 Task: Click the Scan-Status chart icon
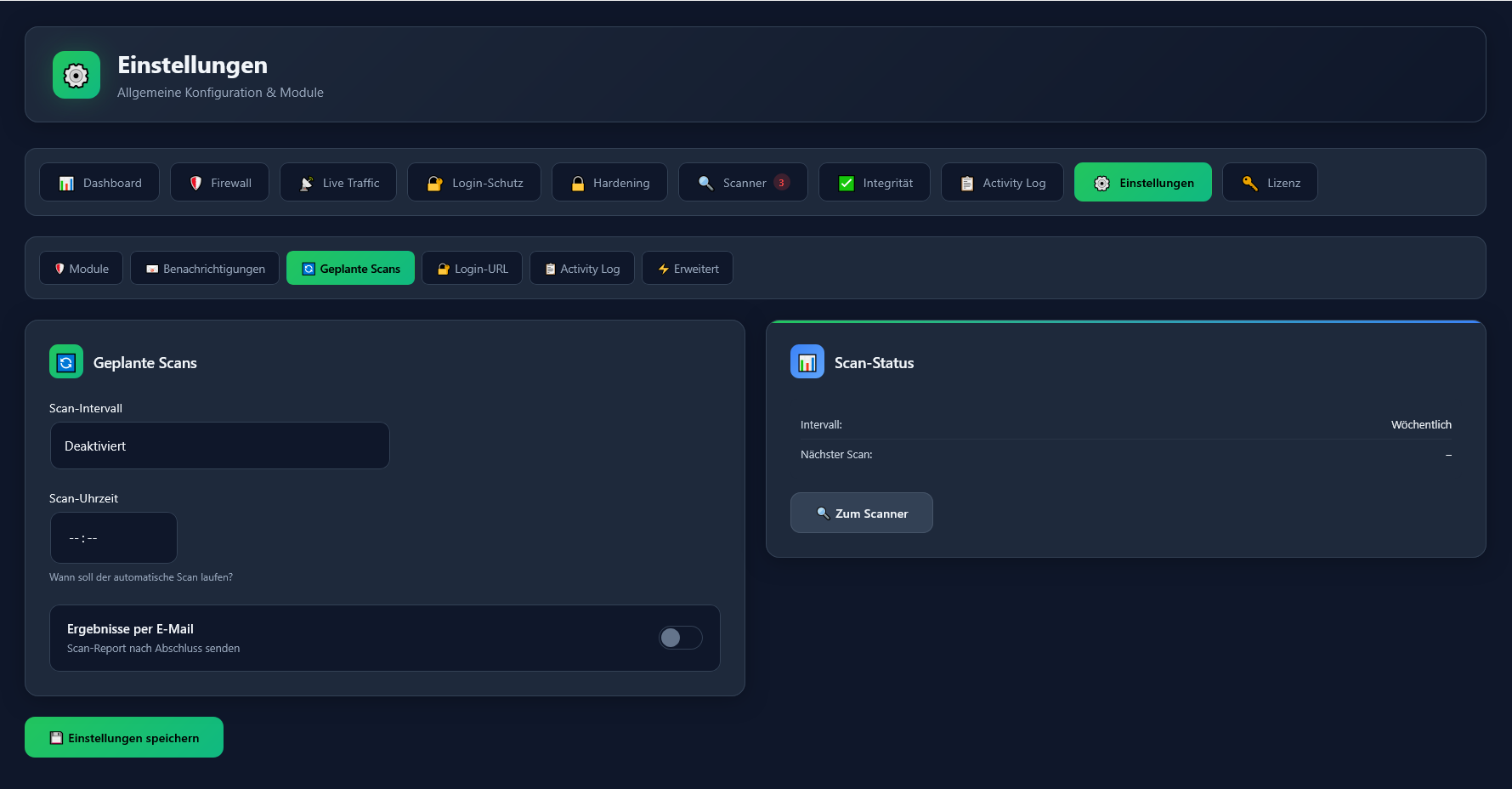pyautogui.click(x=807, y=362)
